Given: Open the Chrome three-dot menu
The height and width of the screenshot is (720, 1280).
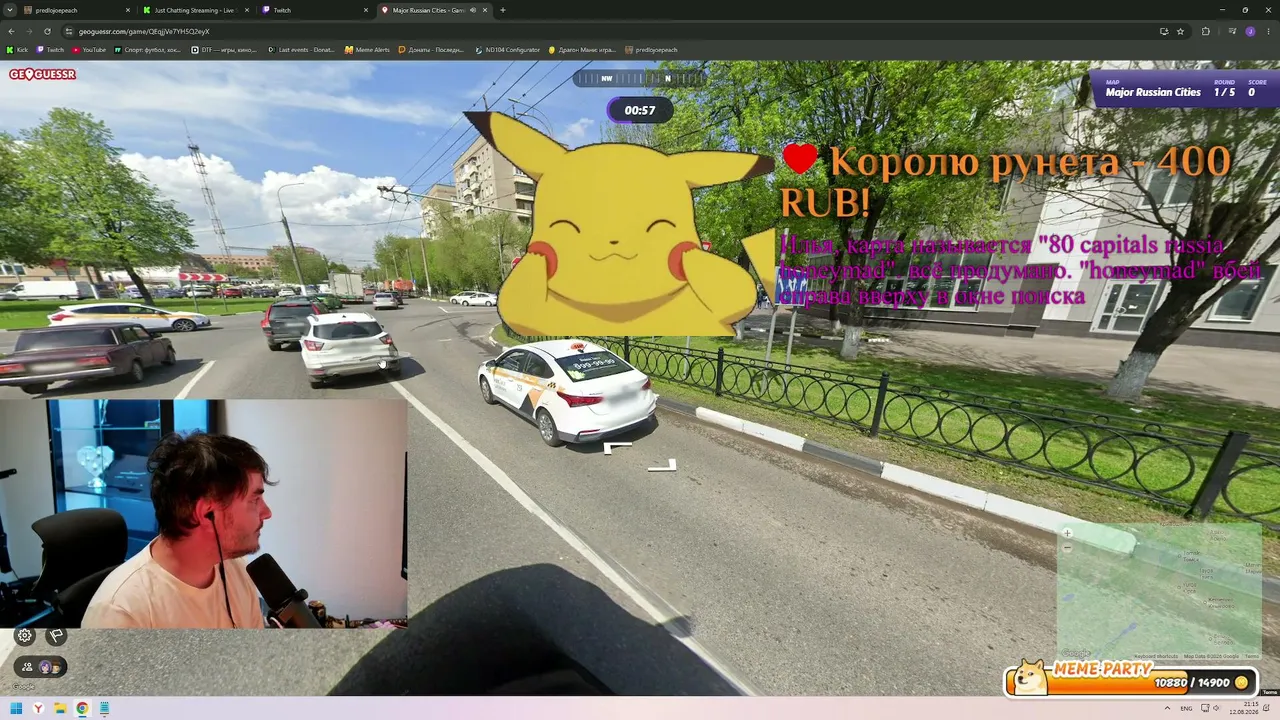Looking at the screenshot, I should click(x=1268, y=31).
